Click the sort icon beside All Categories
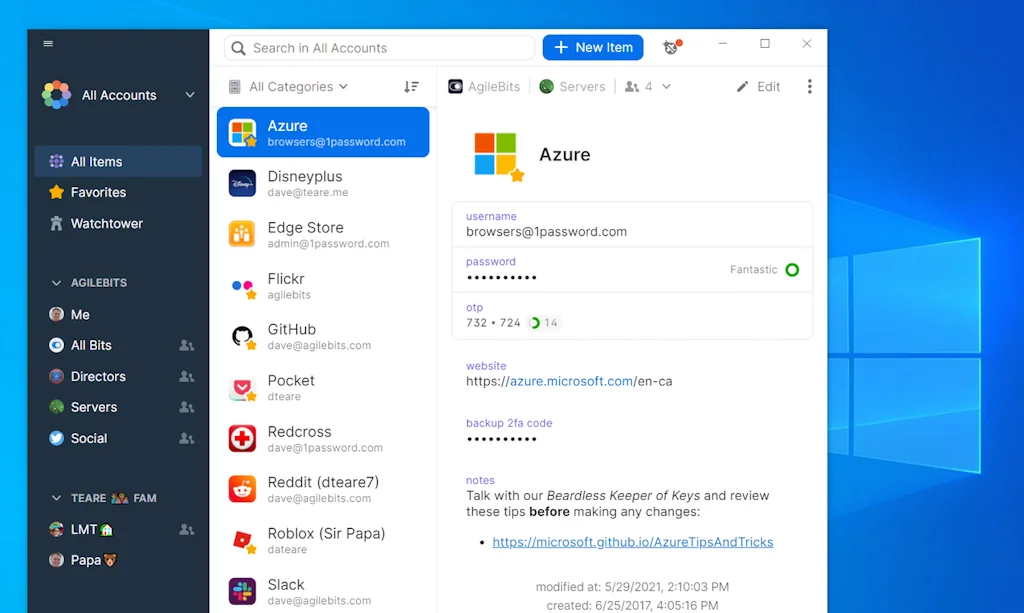The image size is (1024, 613). coord(411,86)
